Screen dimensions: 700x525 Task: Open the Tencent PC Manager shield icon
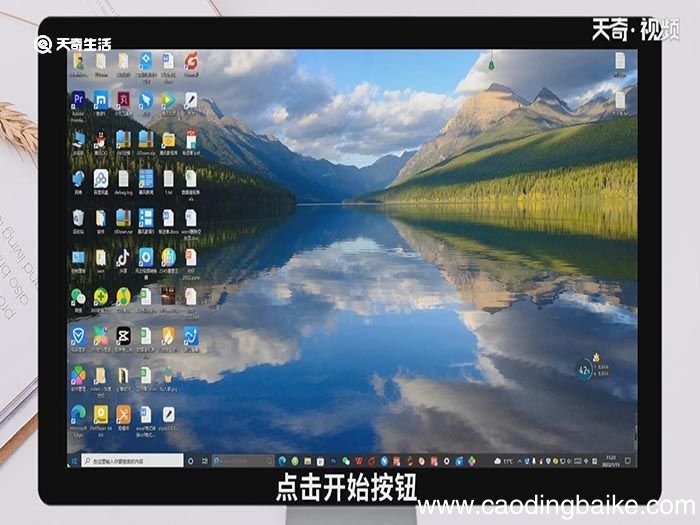point(78,336)
